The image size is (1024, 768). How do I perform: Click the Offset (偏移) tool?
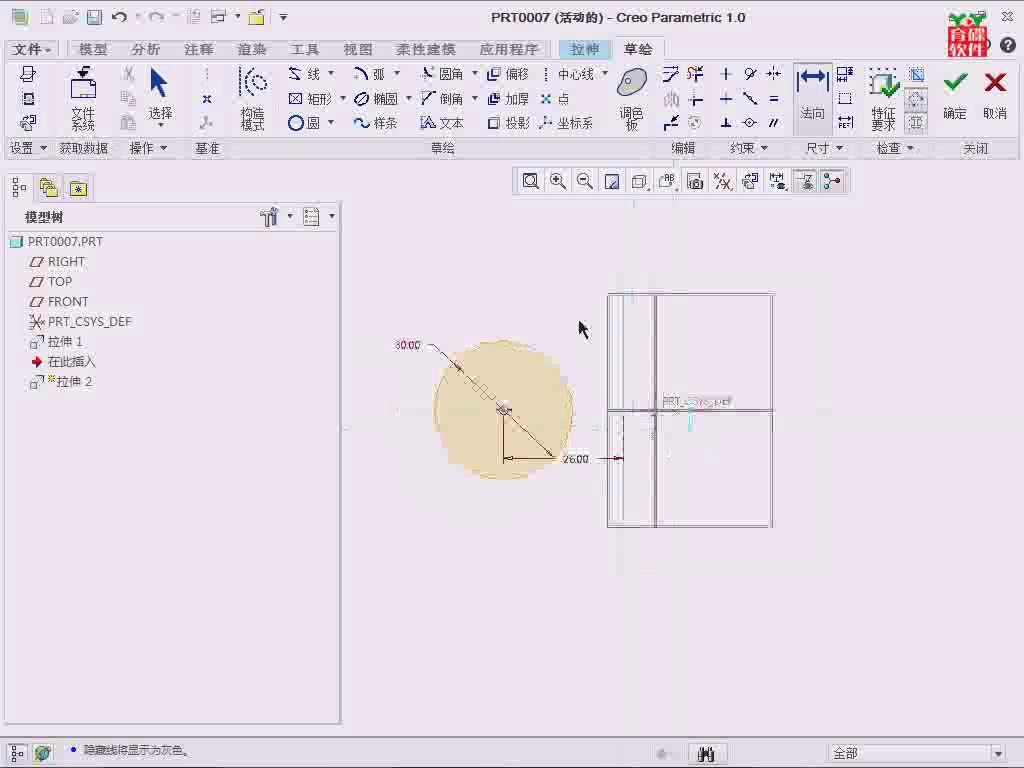pyautogui.click(x=508, y=74)
